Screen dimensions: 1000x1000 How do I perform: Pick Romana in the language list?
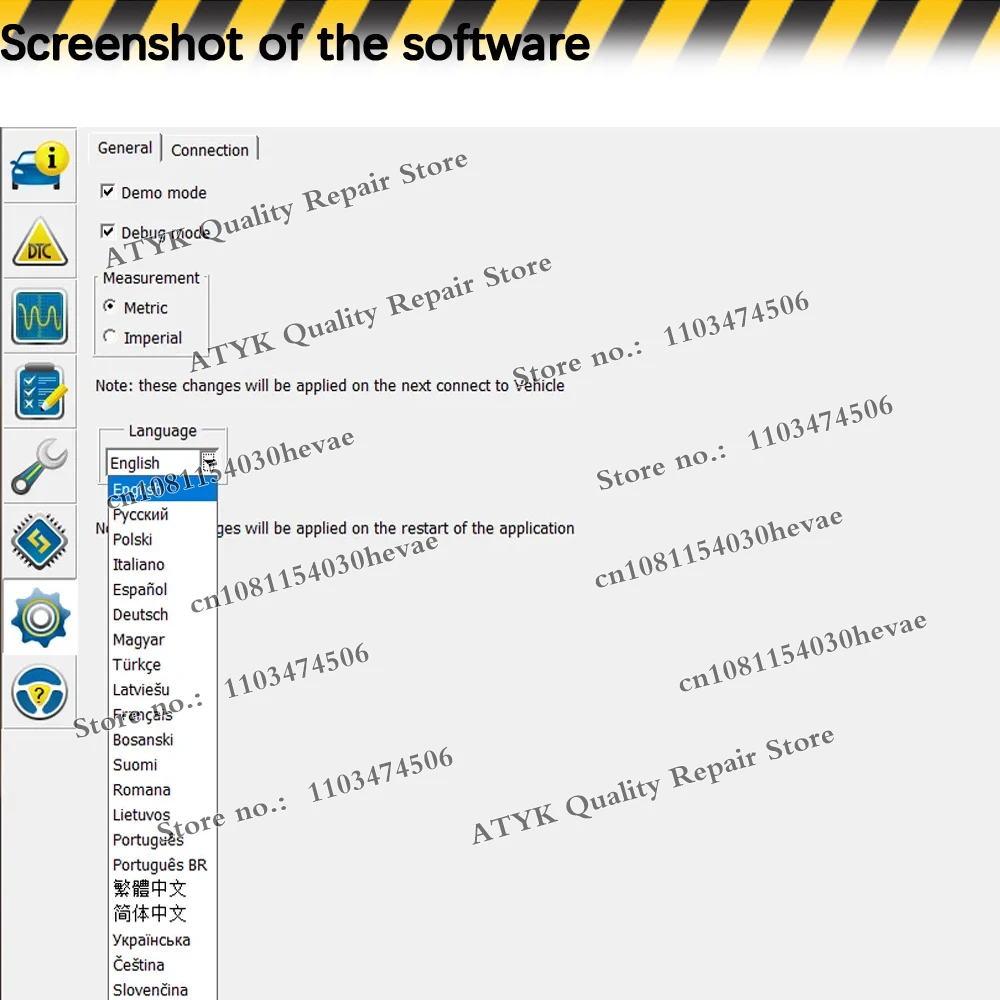coord(163,790)
